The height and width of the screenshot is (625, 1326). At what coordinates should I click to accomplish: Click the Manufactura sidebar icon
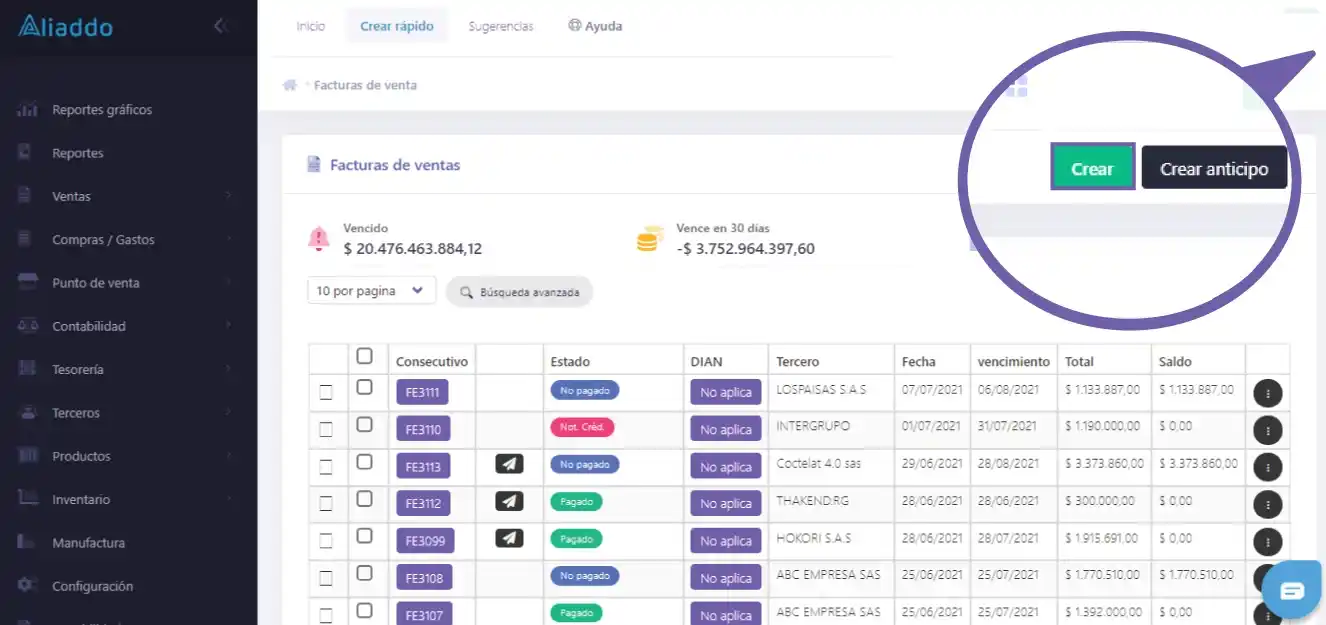(27, 542)
